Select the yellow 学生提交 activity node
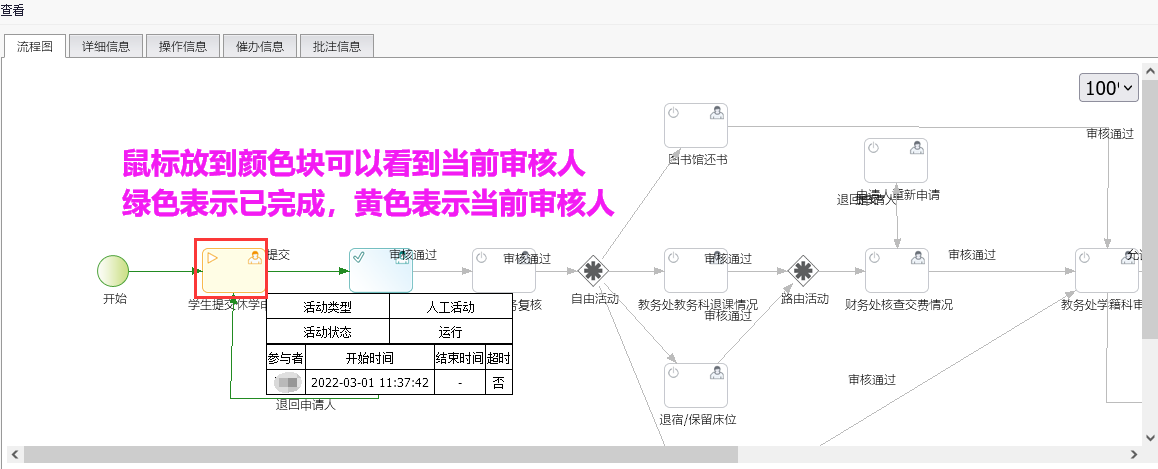The width and height of the screenshot is (1158, 469). (233, 270)
